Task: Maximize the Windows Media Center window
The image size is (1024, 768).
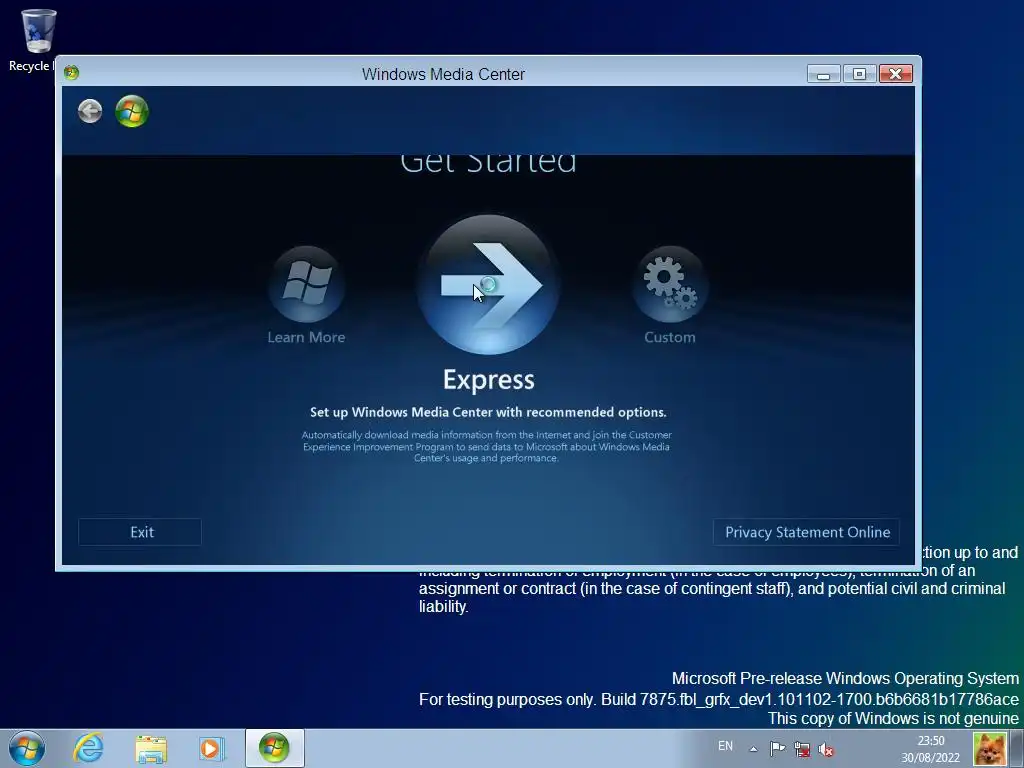Action: coord(859,74)
